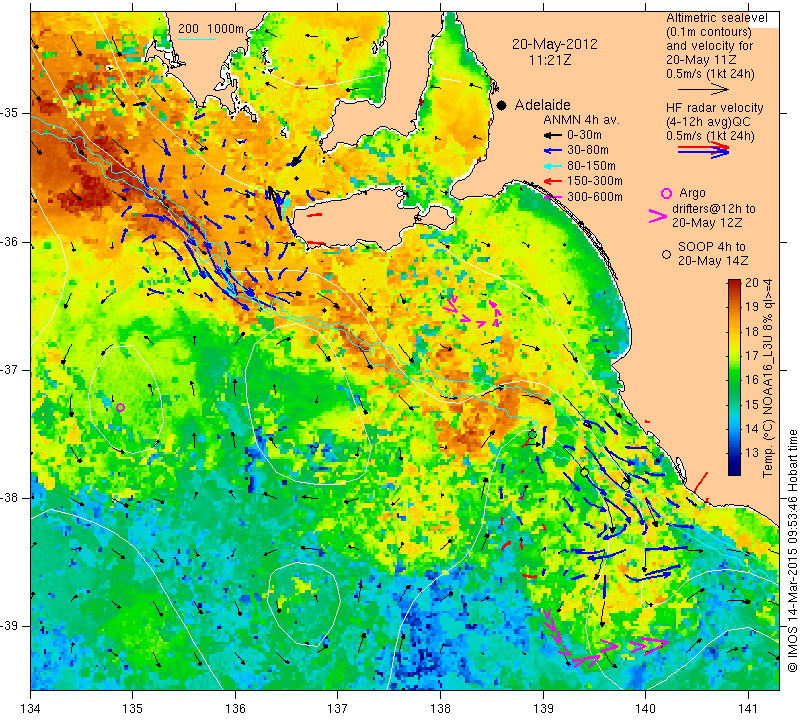Click the colorbar tick label '20'
This screenshot has width=800, height=720.
click(752, 283)
